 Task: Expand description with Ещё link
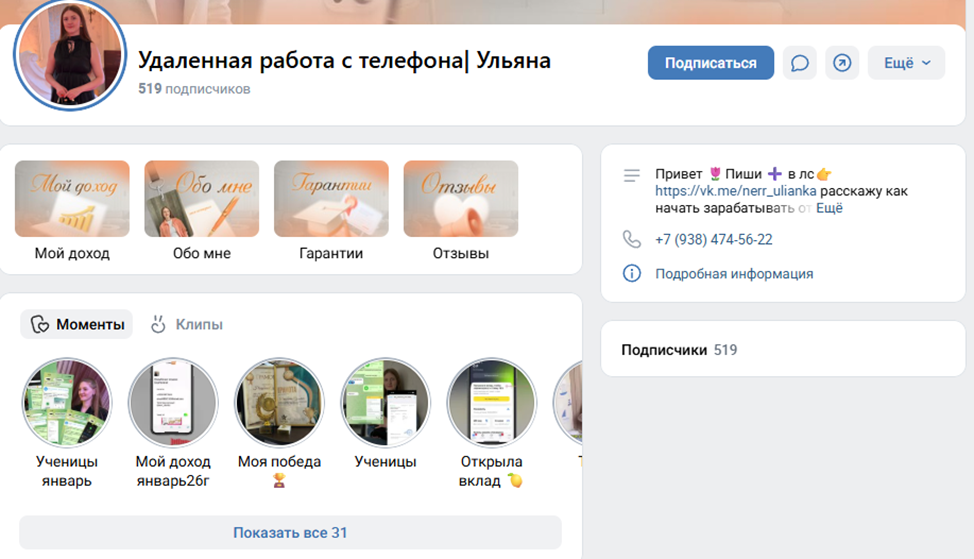pyautogui.click(x=829, y=208)
